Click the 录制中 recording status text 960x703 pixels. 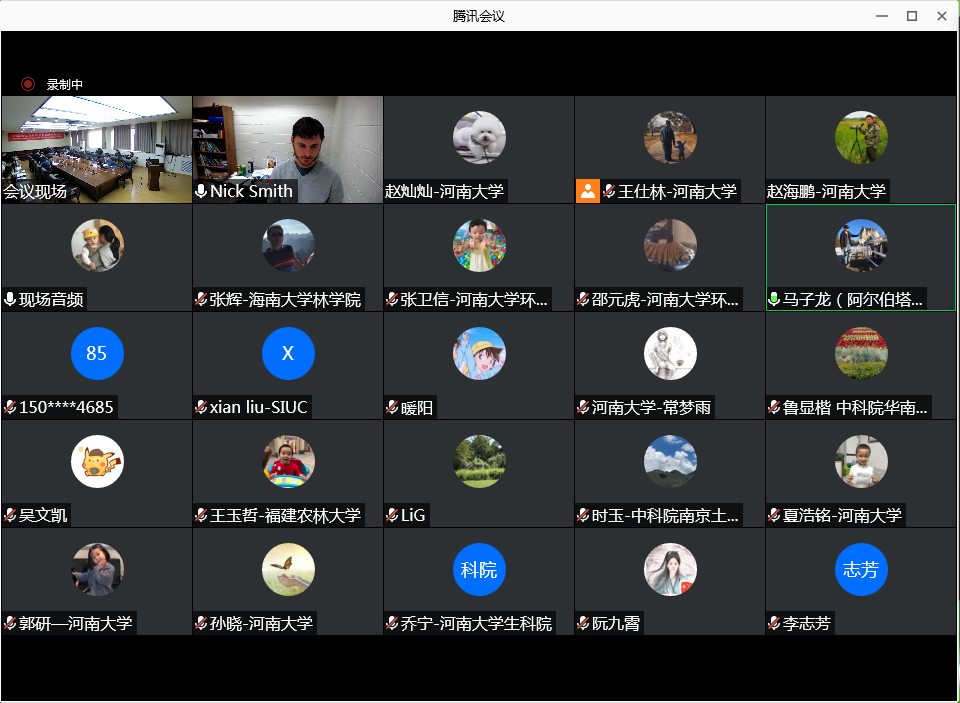[x=65, y=85]
